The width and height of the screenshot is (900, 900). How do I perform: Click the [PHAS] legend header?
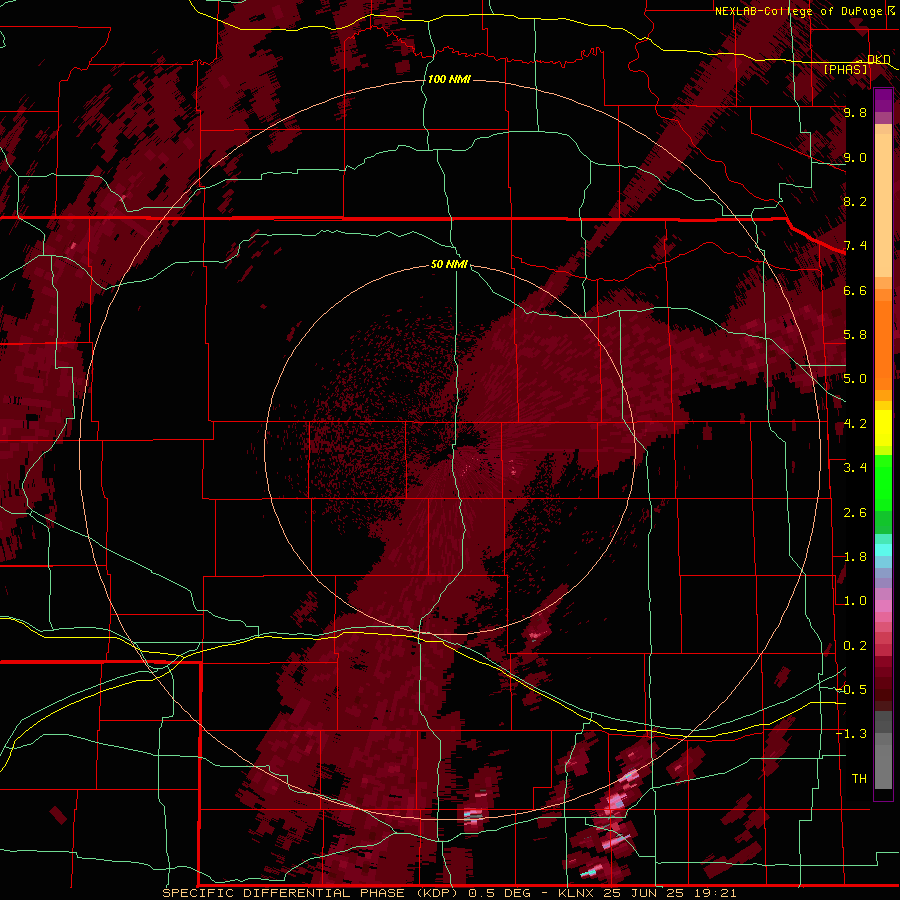(845, 69)
